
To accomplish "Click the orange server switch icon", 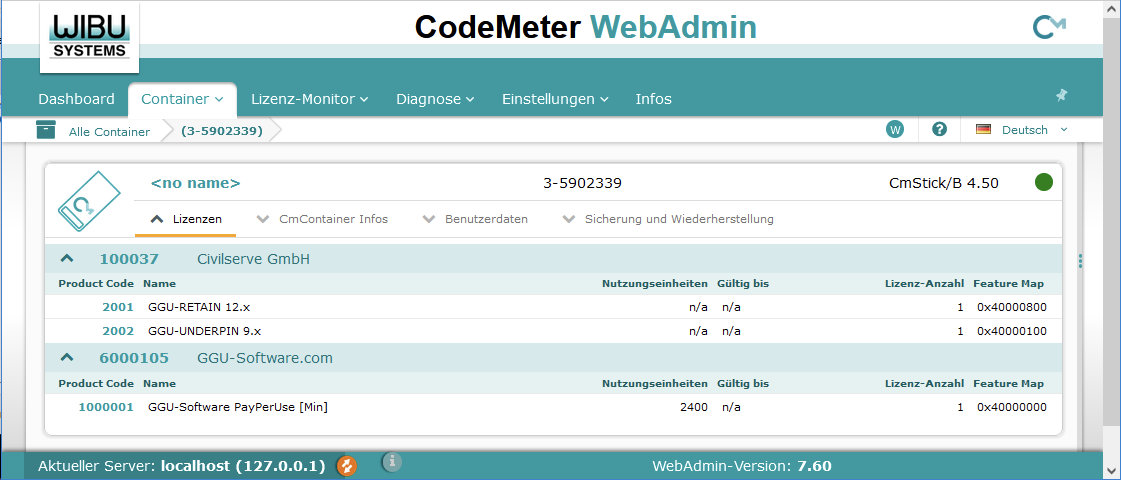I will click(x=347, y=465).
